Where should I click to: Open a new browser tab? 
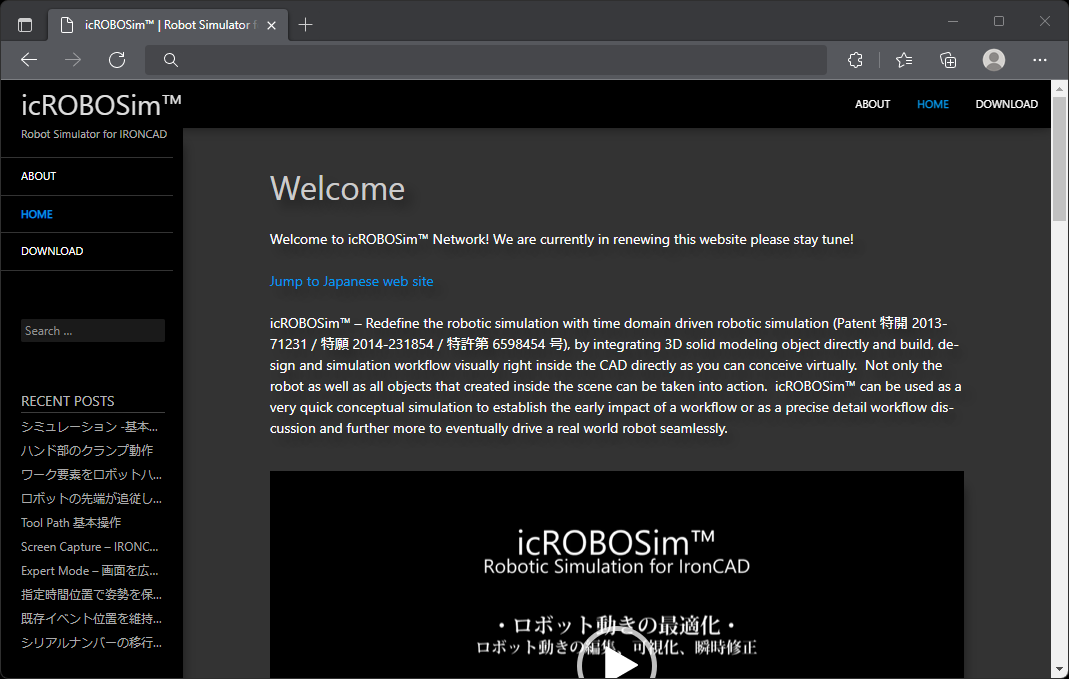point(306,23)
